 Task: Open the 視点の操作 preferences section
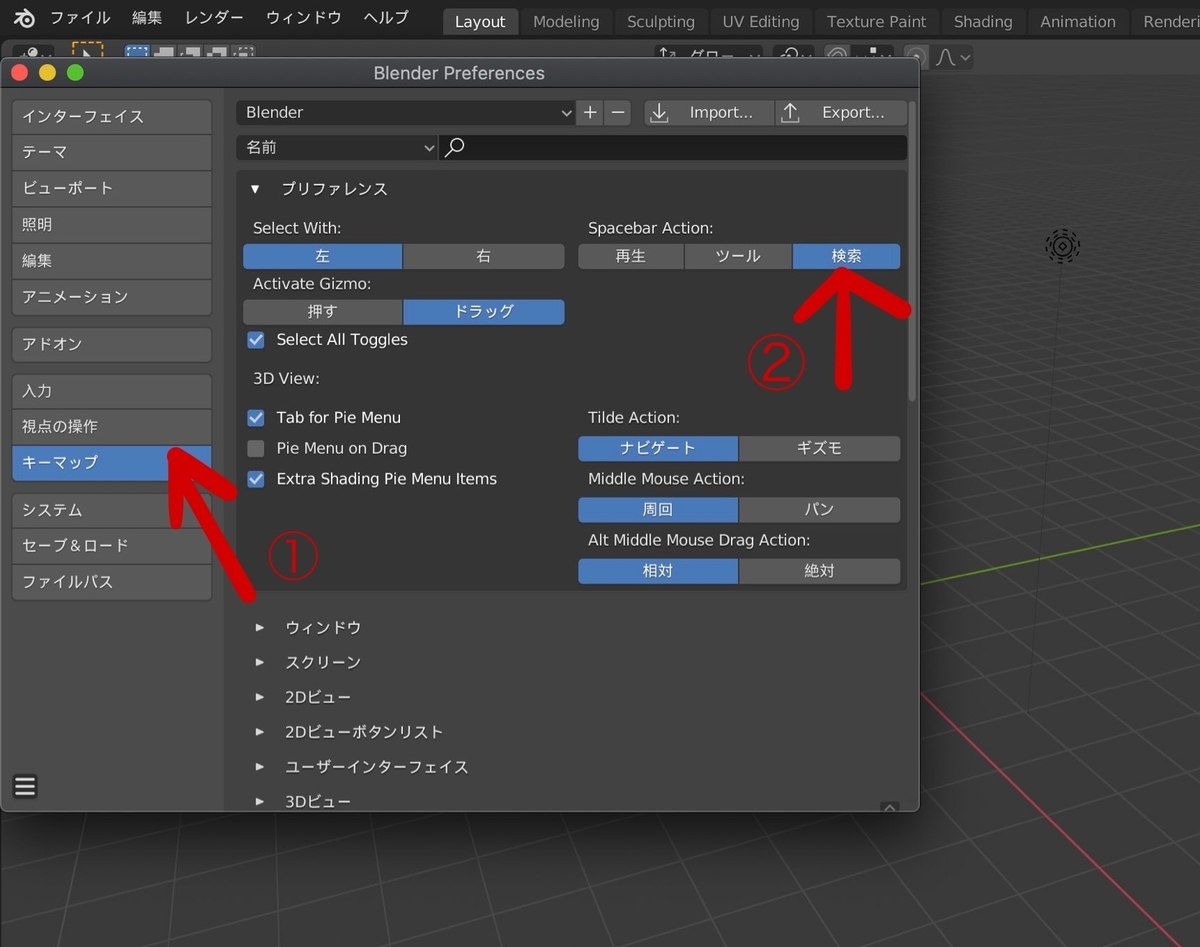112,426
